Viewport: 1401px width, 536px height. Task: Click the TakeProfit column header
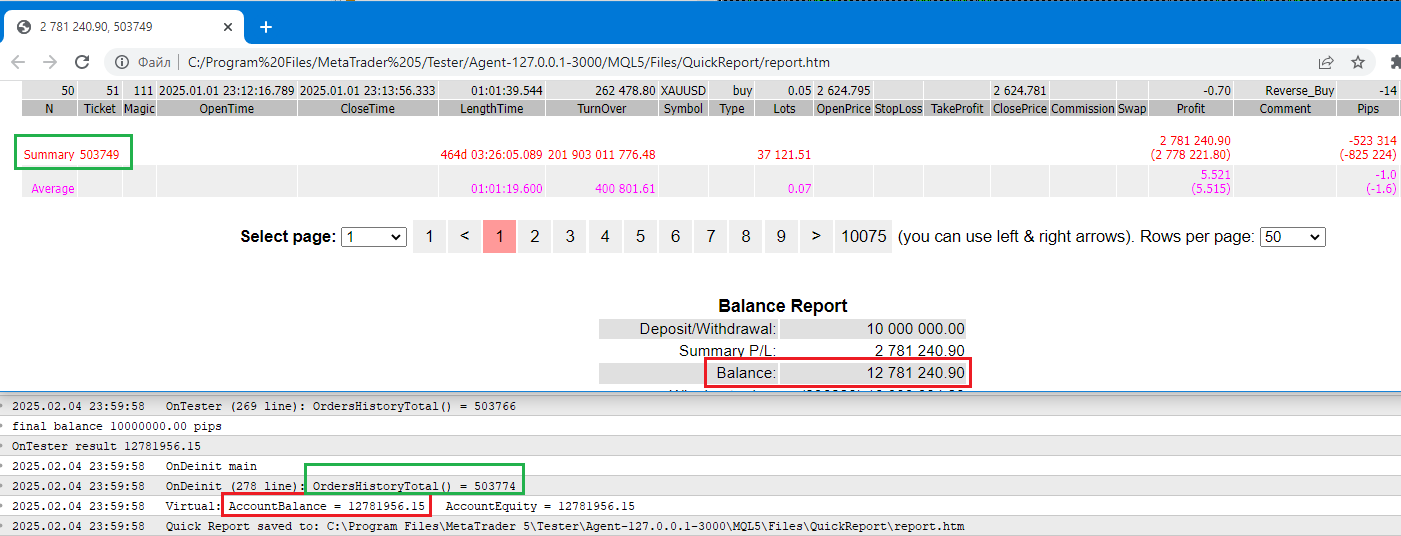(x=956, y=108)
